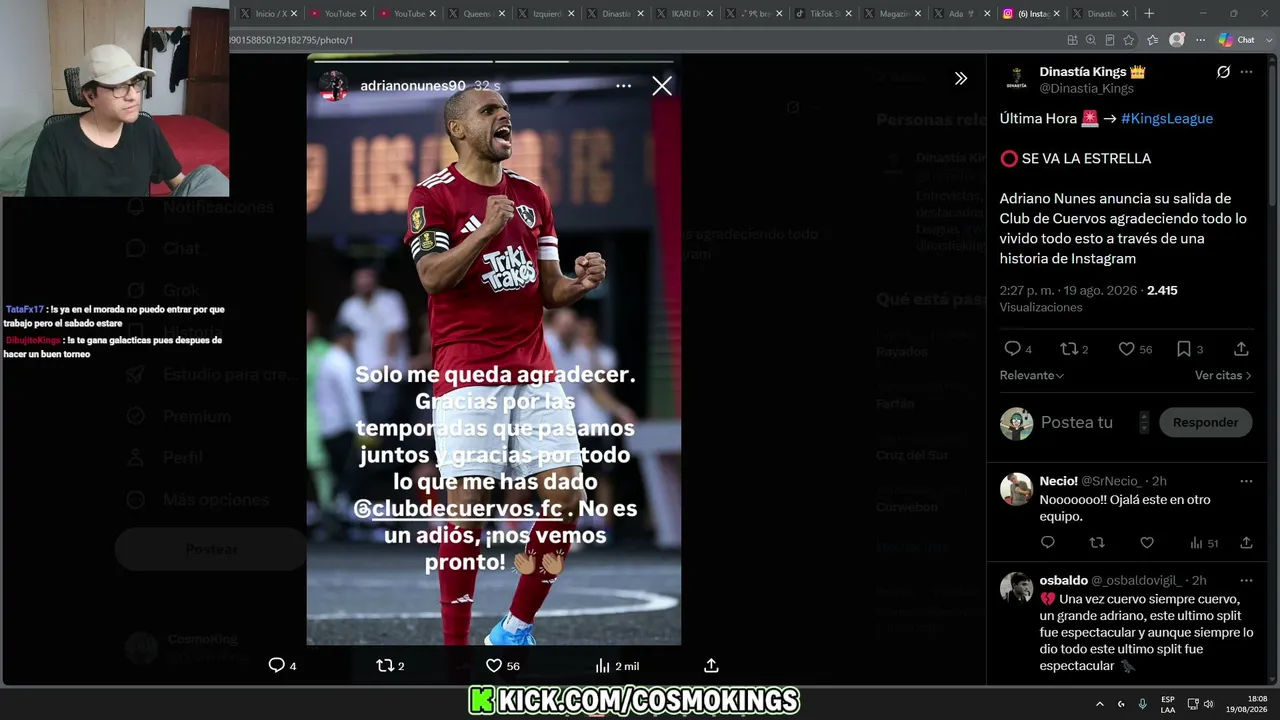The image size is (1280, 720).
Task: Switch to the Magazine tab
Action: (893, 13)
